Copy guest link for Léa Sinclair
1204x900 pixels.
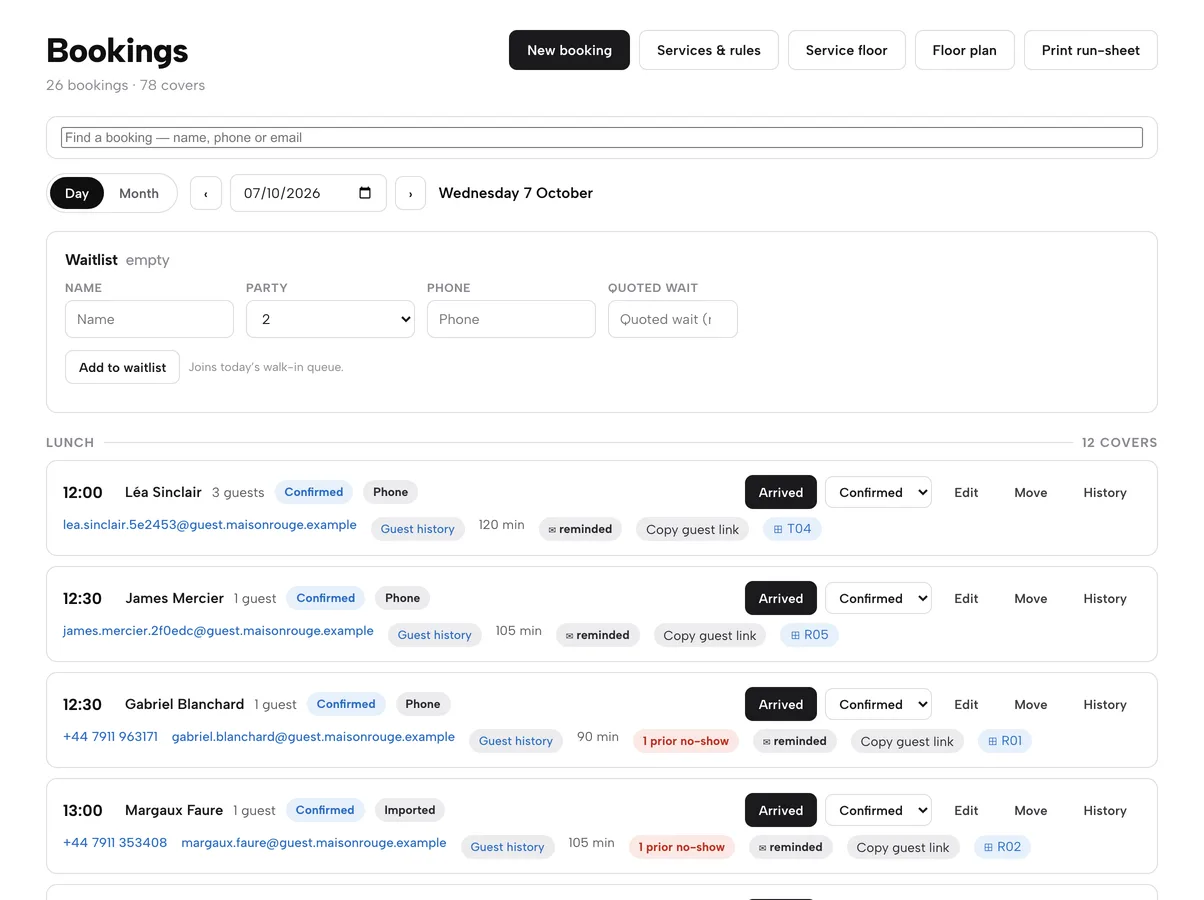point(693,529)
